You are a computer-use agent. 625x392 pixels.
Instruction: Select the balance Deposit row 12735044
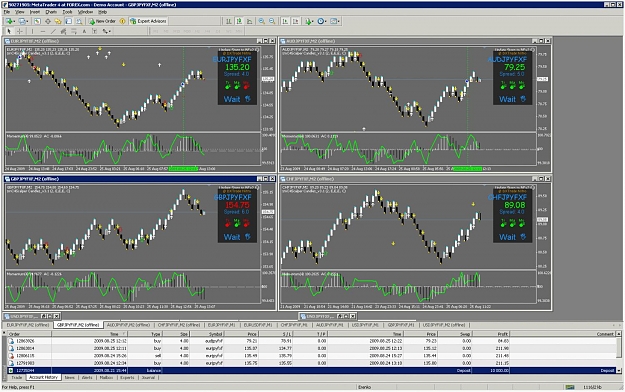pyautogui.click(x=312, y=370)
